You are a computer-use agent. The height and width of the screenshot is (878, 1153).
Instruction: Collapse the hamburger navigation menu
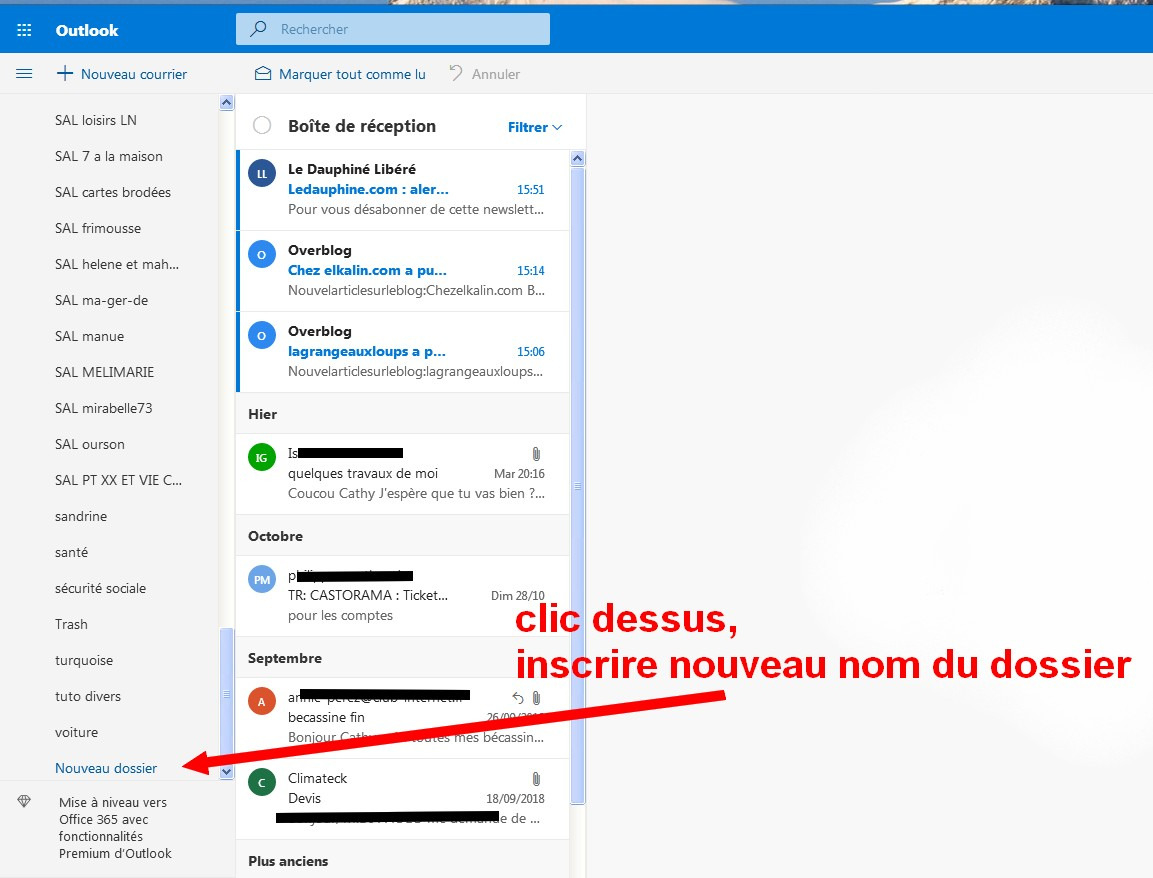pyautogui.click(x=24, y=74)
